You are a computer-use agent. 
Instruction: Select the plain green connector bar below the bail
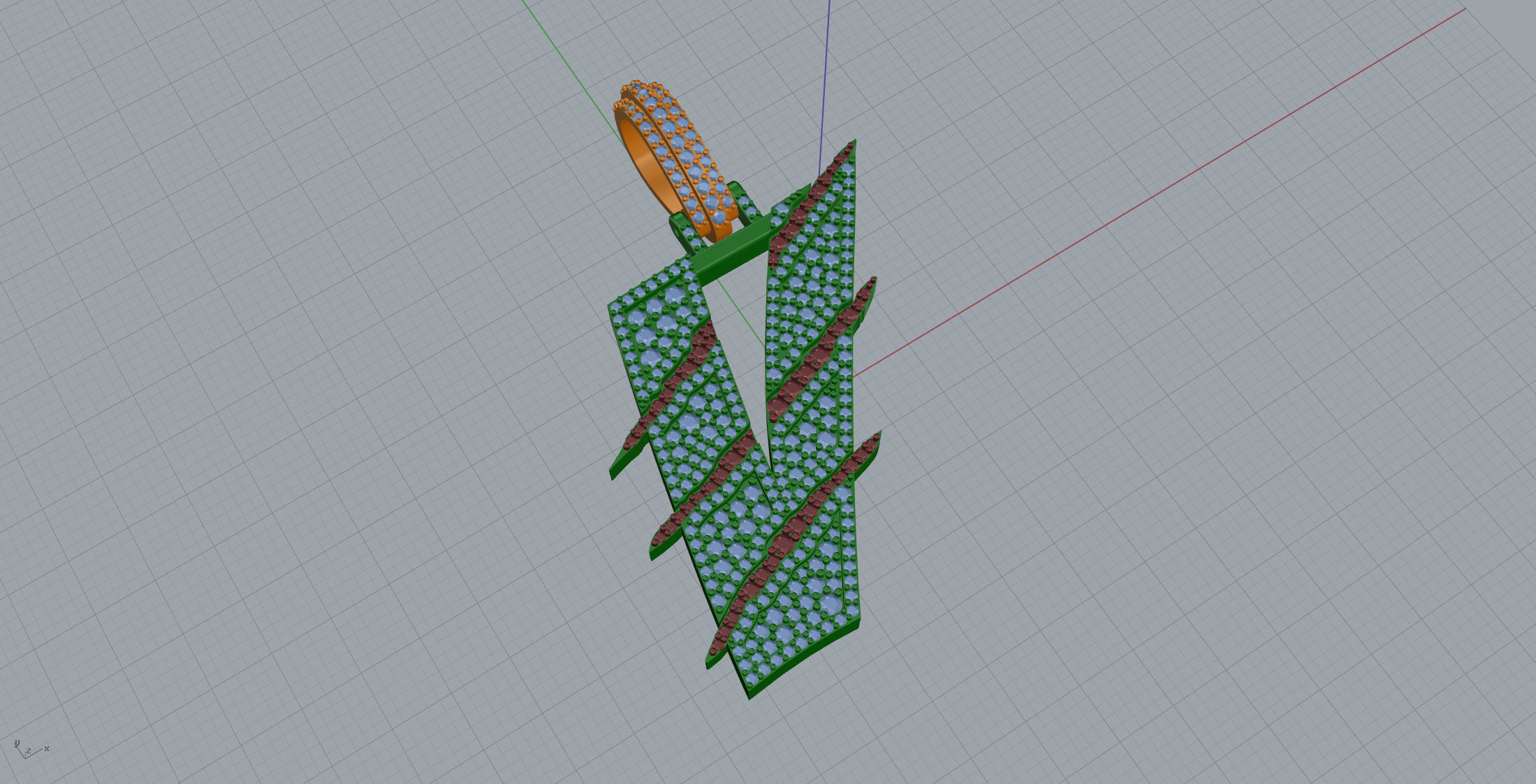tap(733, 250)
